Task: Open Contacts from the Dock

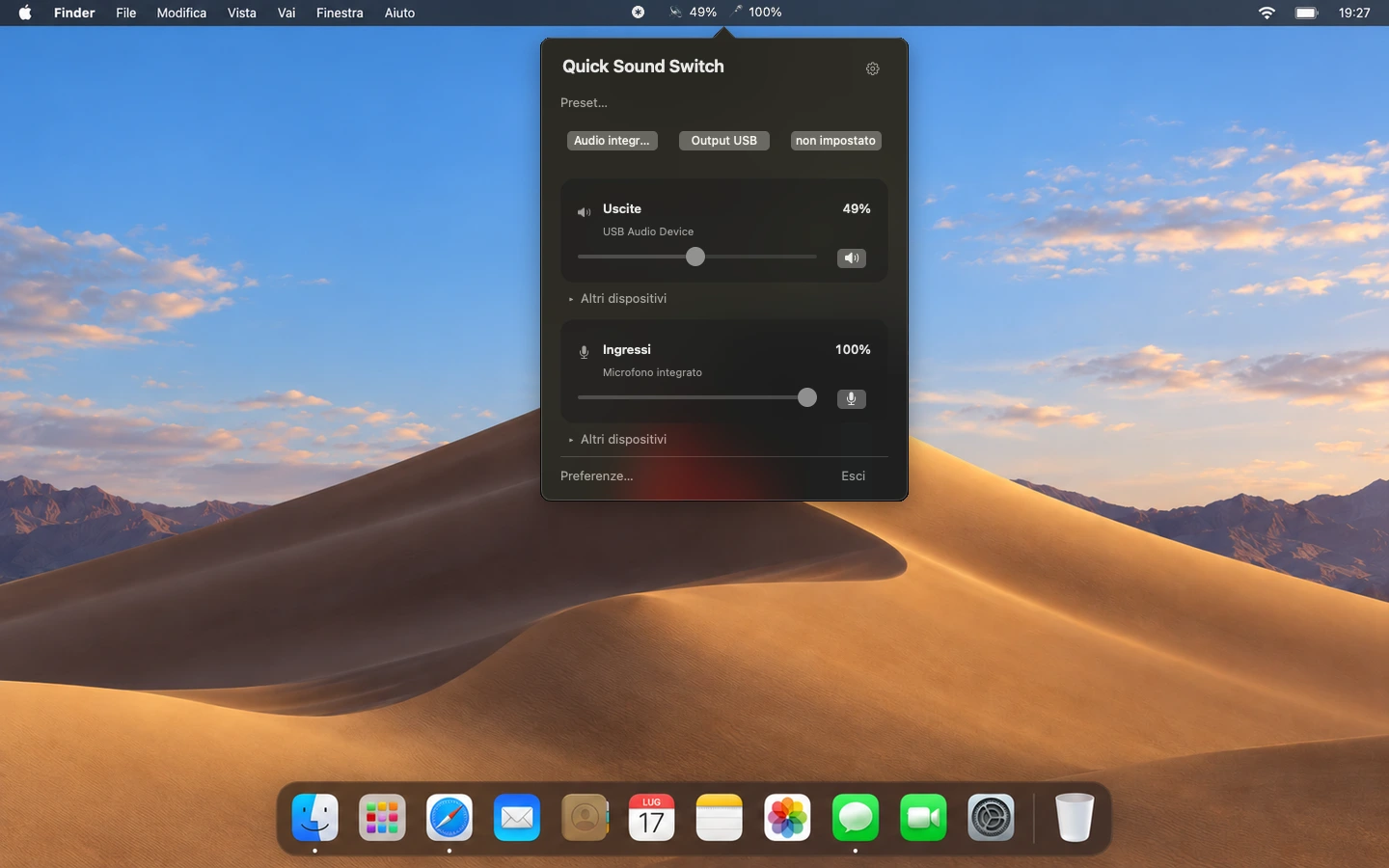Action: tap(585, 818)
